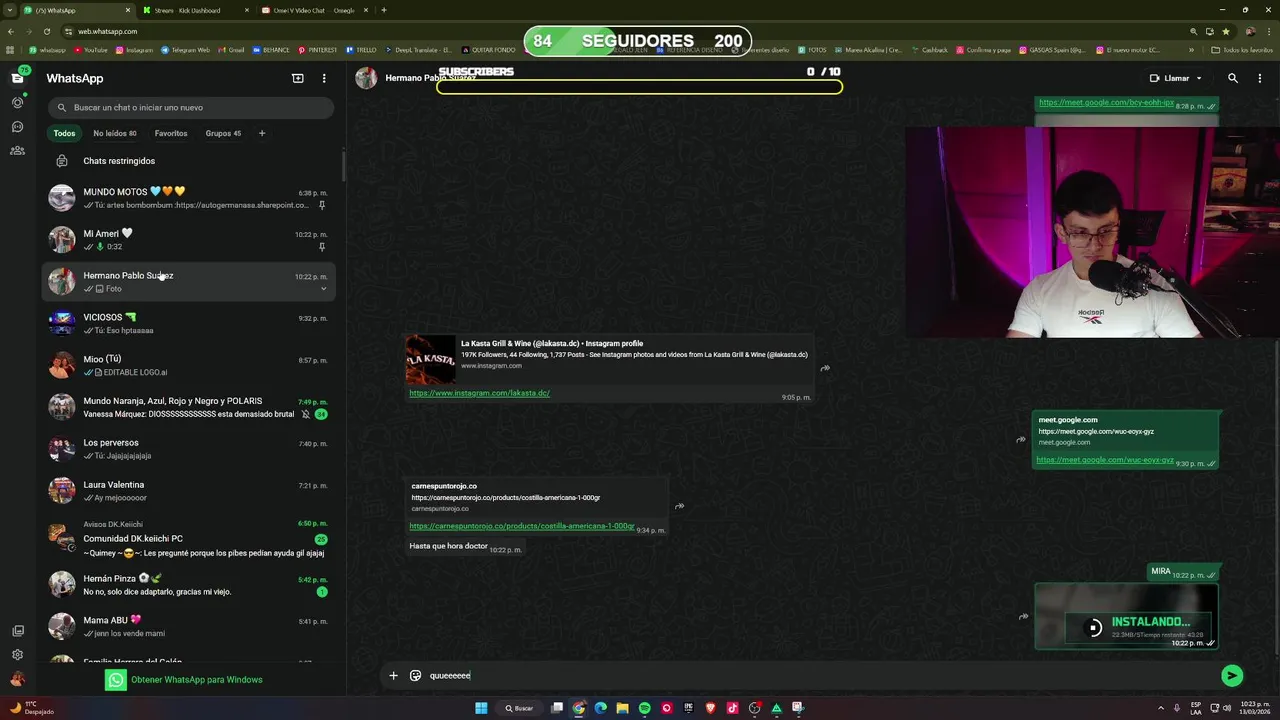Open the Laura Valentina chat

coord(189,491)
